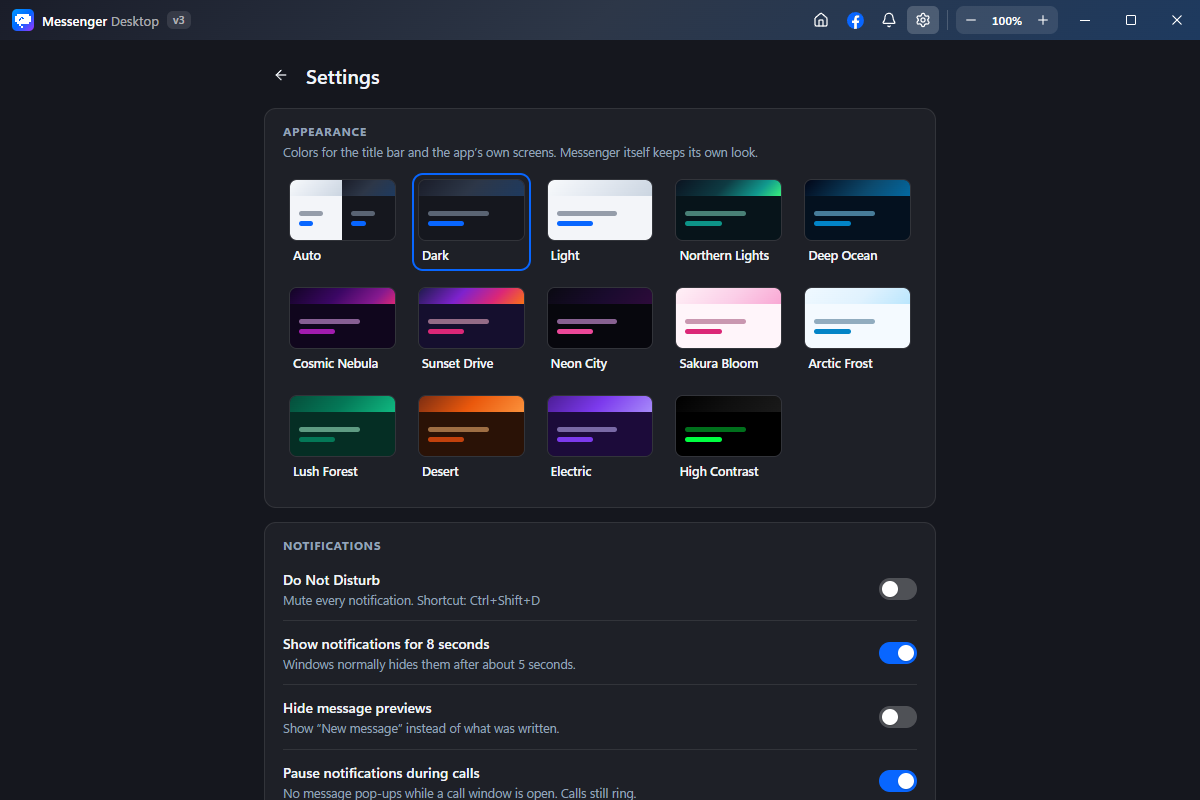This screenshot has width=1200, height=800.
Task: Enable Do Not Disturb toggle
Action: (x=898, y=589)
